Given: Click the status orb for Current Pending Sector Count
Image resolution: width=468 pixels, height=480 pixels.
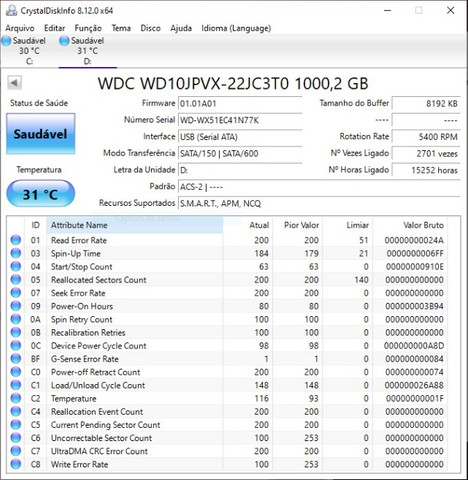Looking at the screenshot, I should 16,424.
